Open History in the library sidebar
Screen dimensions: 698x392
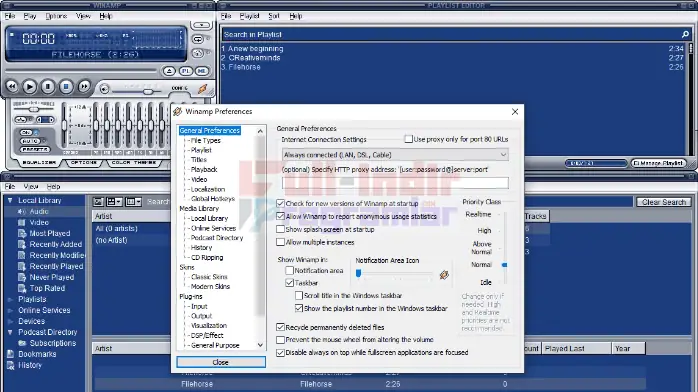[x=30, y=365]
